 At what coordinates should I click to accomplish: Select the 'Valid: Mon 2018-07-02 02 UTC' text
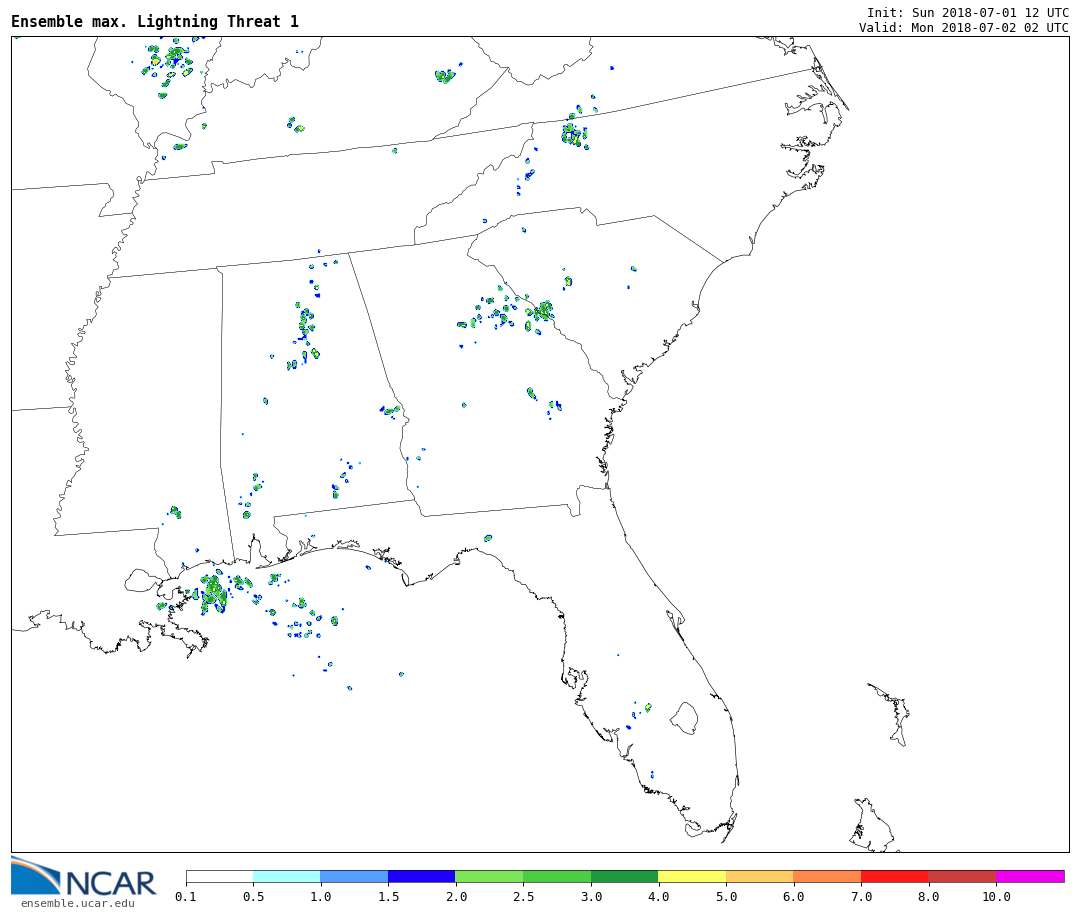(964, 28)
